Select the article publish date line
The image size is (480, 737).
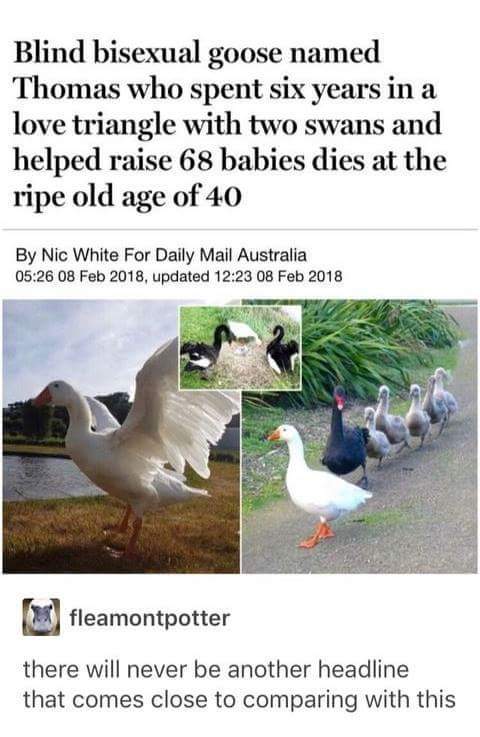pos(179,276)
